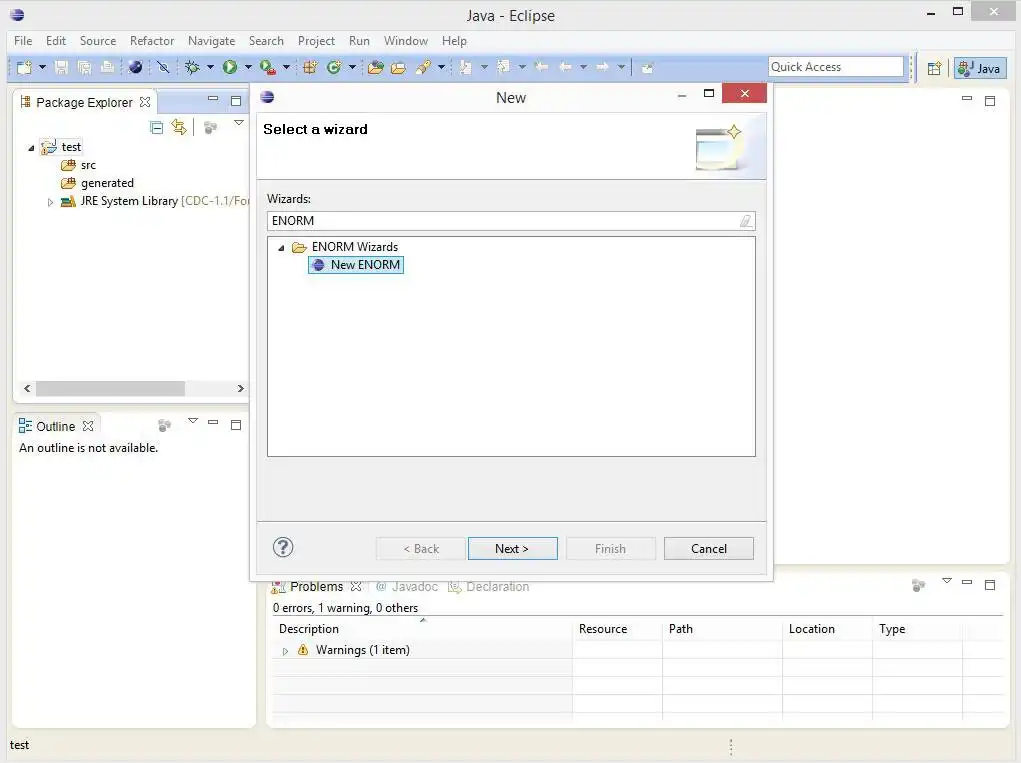
Task: Click the Save All toolbar icon
Action: tap(85, 67)
